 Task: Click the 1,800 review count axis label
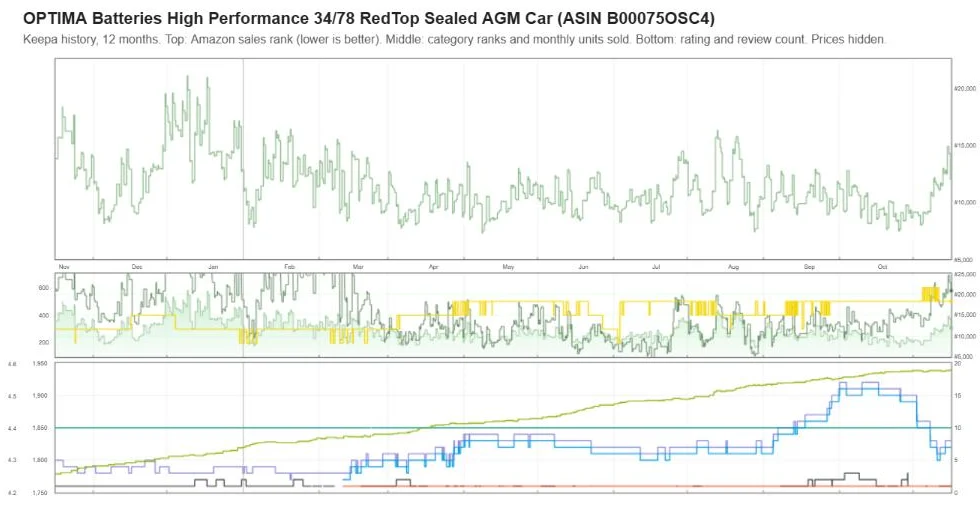tap(40, 460)
